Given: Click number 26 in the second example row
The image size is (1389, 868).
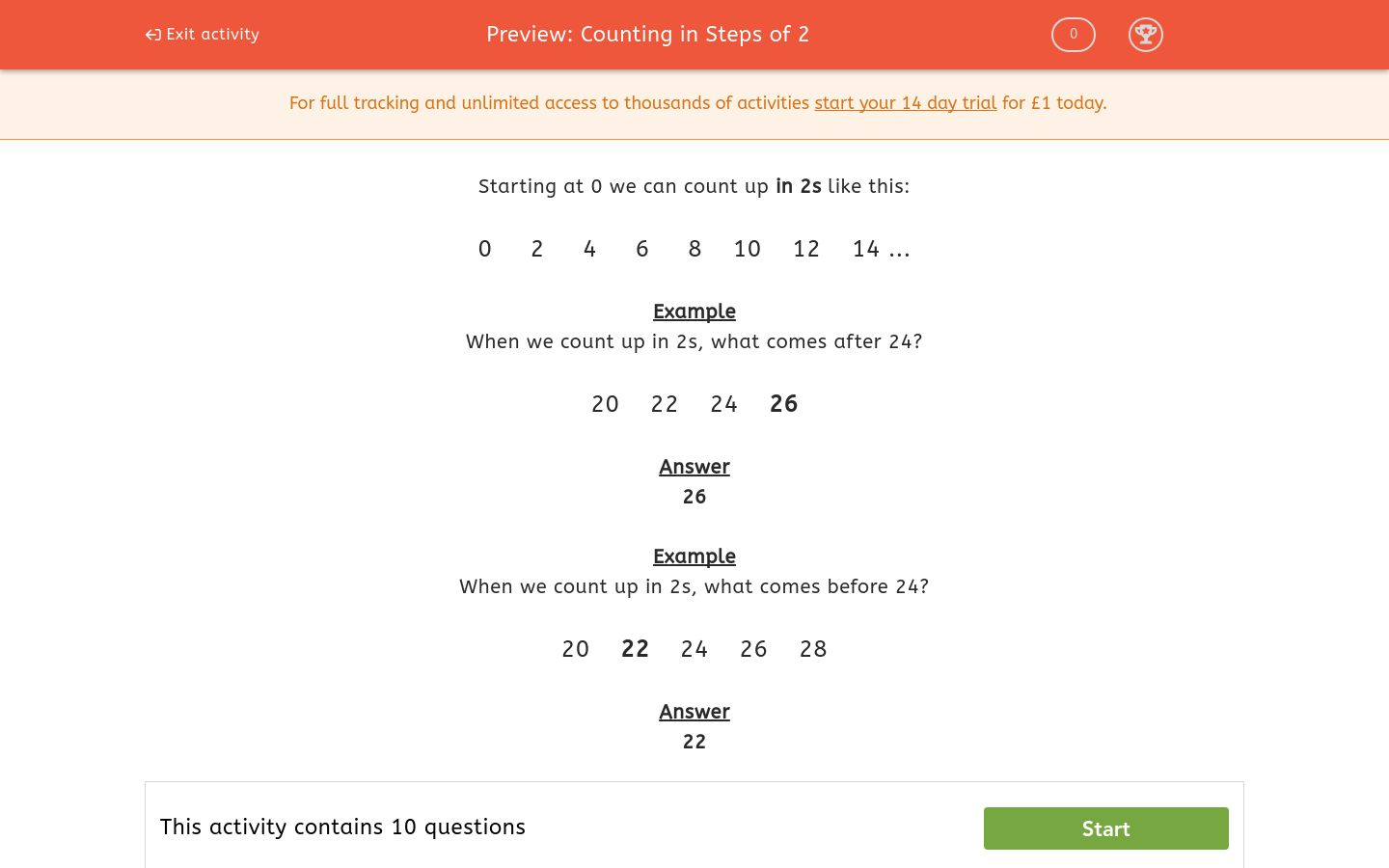Looking at the screenshot, I should [753, 648].
